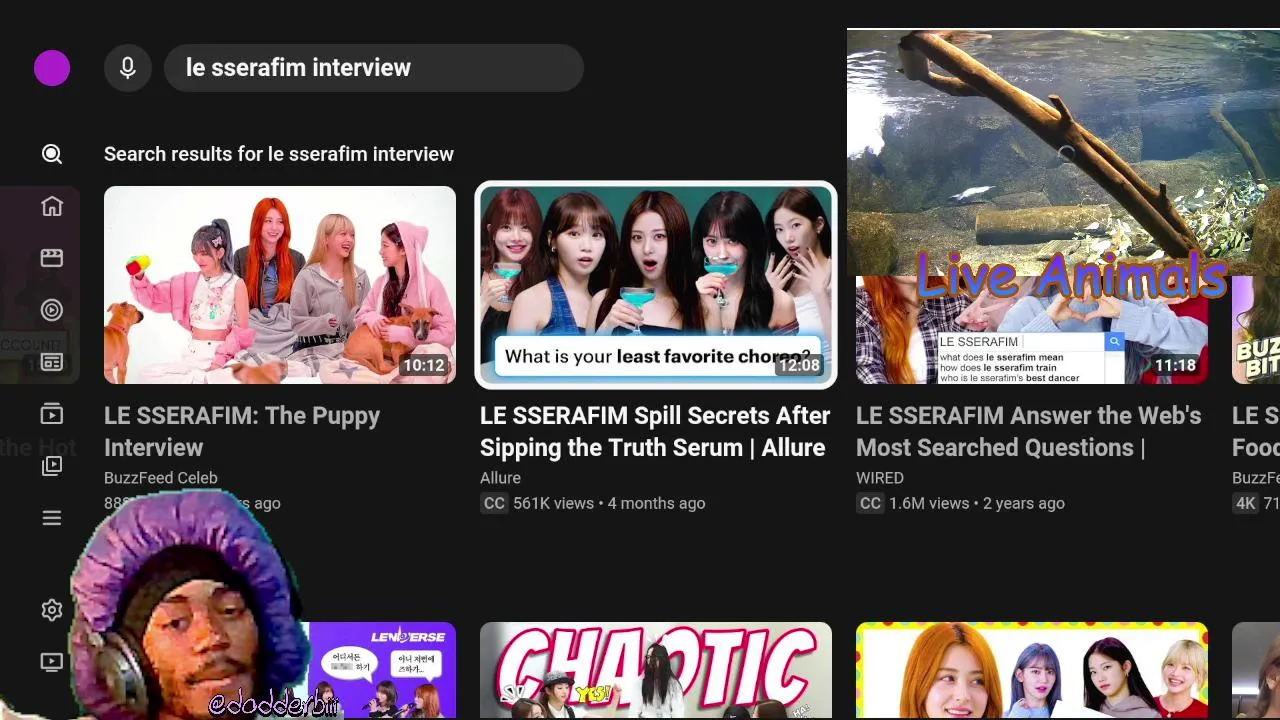Image resolution: width=1280 pixels, height=720 pixels.
Task: Expand the sidebar hamburger menu
Action: (x=52, y=518)
